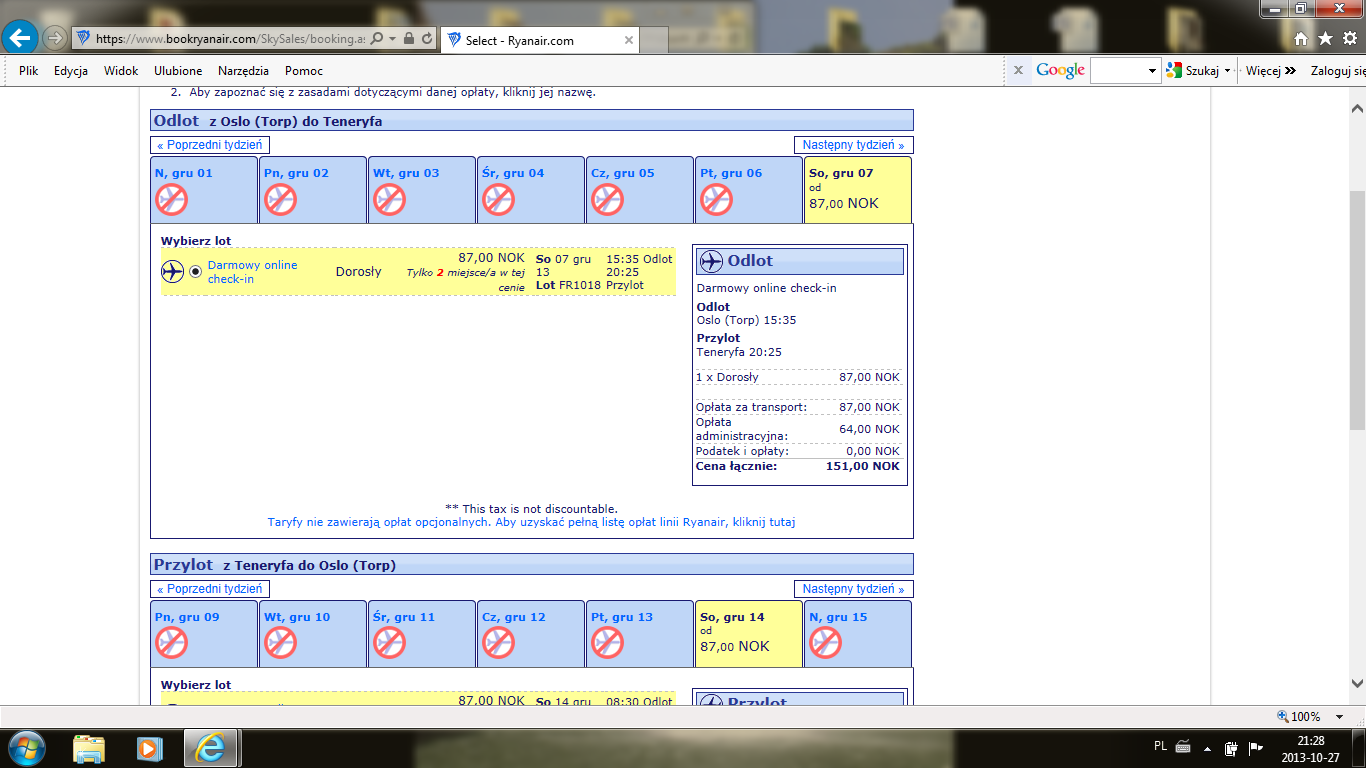Viewport: 1366px width, 768px height.
Task: Click the search magnifier in the address bar
Action: point(377,38)
